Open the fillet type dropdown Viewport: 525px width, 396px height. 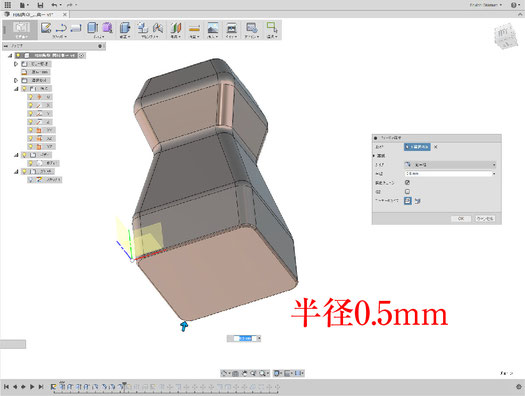(x=450, y=165)
